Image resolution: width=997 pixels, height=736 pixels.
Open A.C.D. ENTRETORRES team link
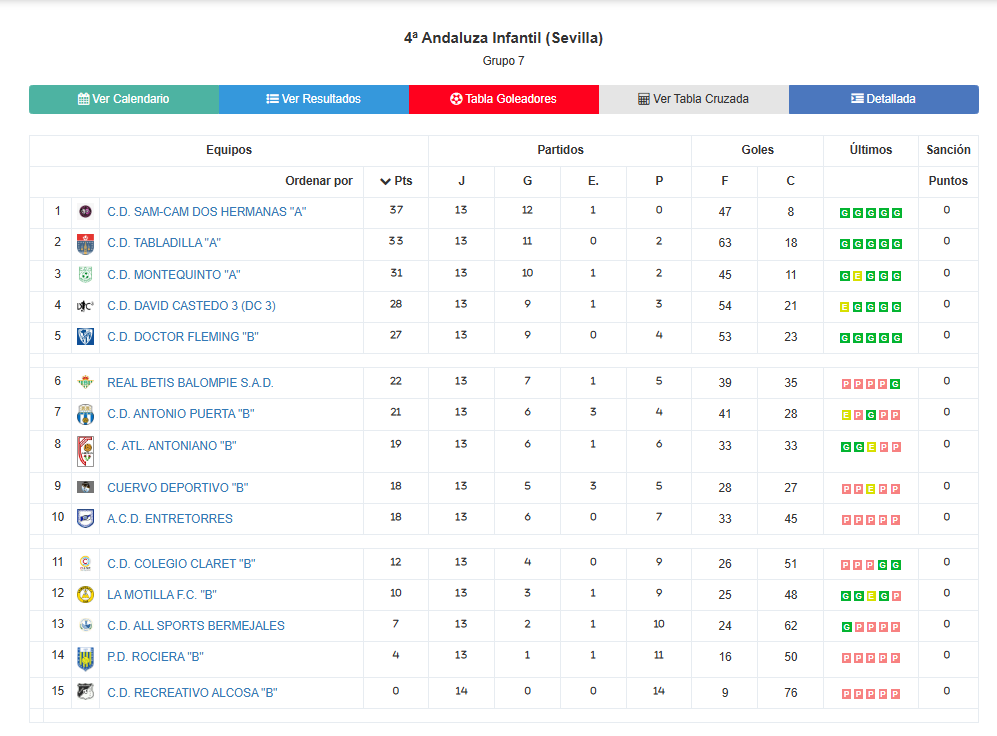(x=170, y=519)
